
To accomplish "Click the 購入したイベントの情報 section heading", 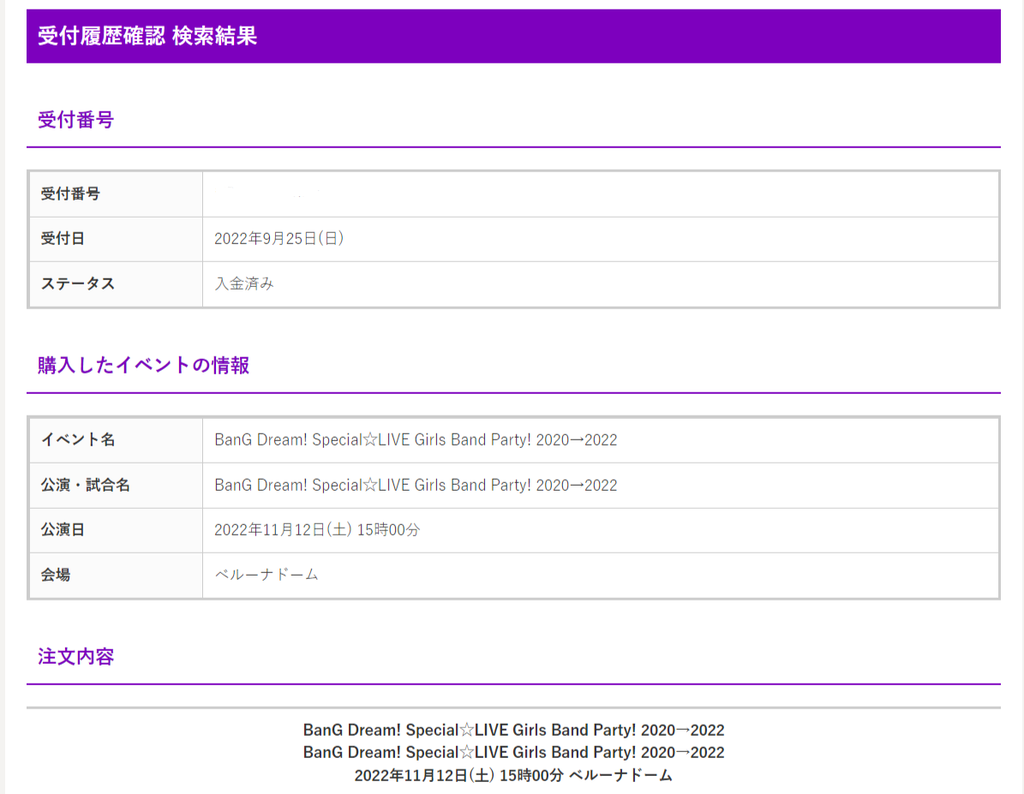I will tap(144, 365).
